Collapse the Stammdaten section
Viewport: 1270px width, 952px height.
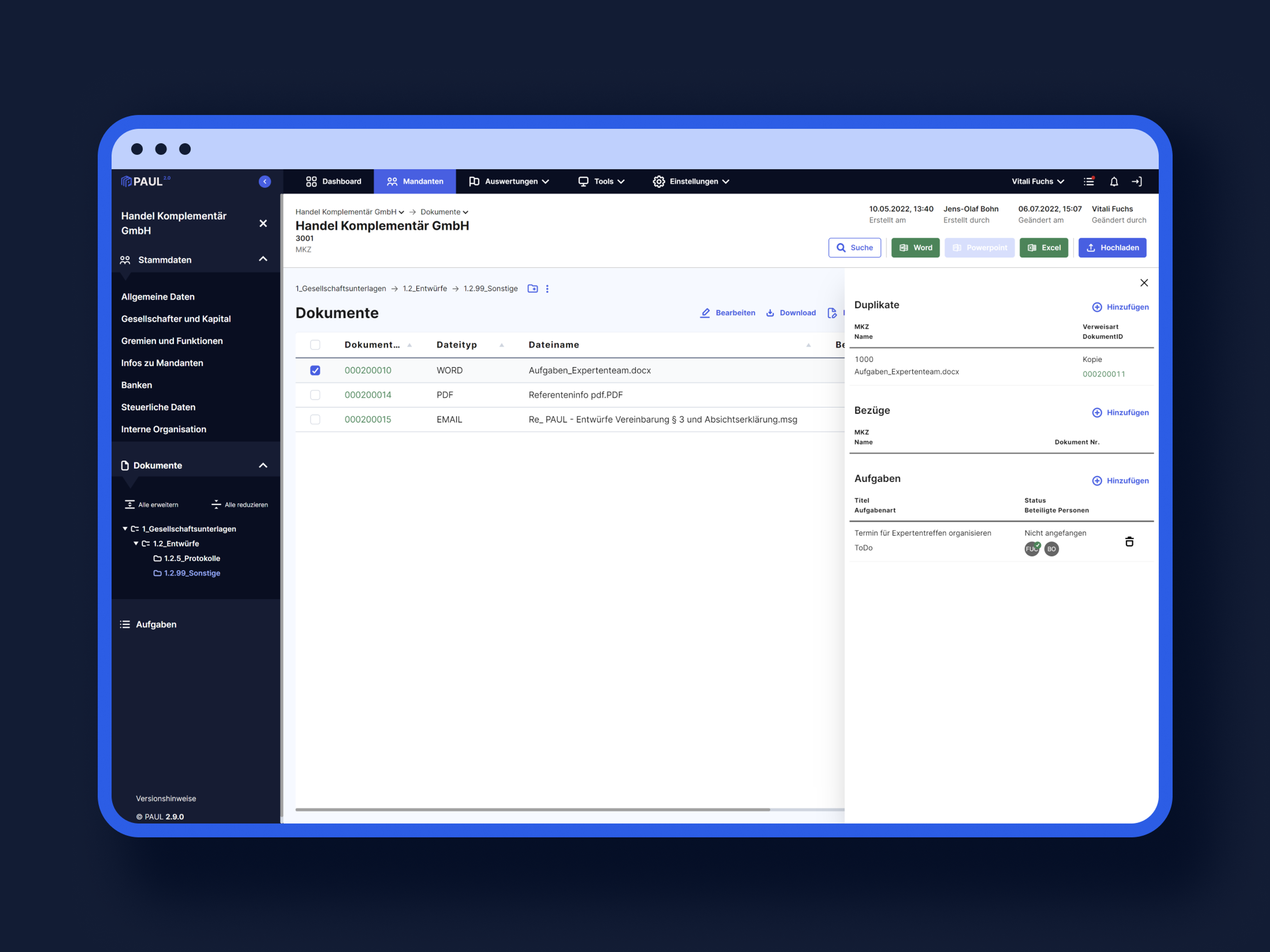263,259
